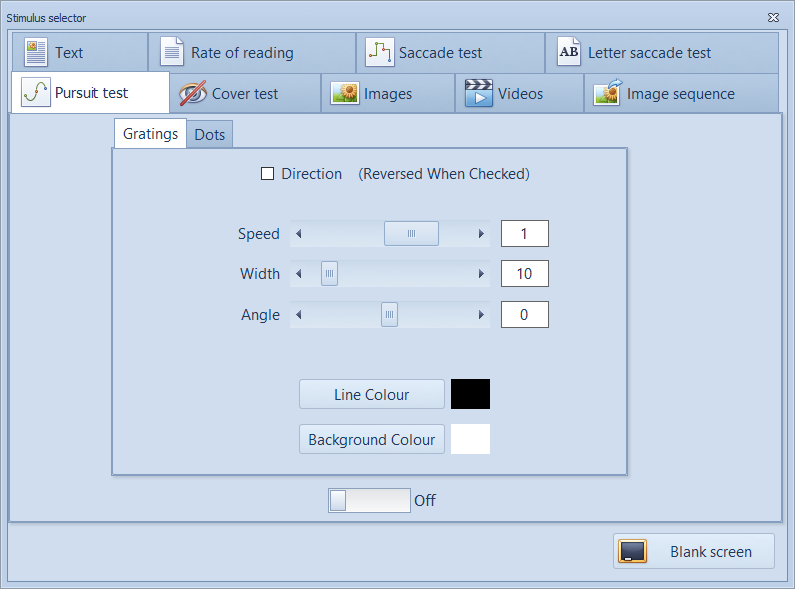
Task: Open the Saccade test icon
Action: click(x=379, y=52)
